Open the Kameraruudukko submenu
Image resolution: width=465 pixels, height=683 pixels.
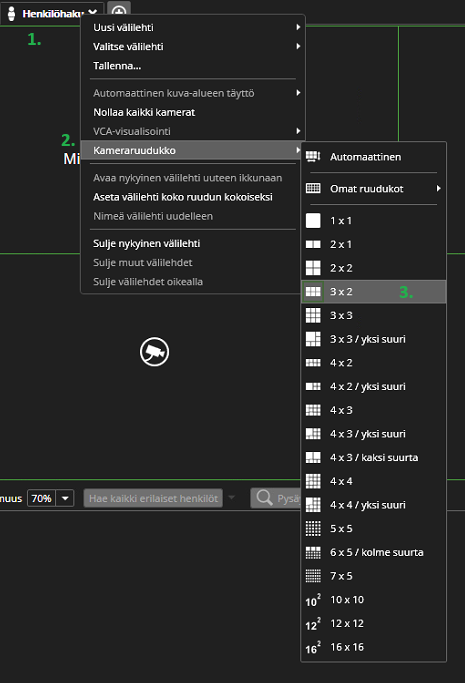(192, 150)
